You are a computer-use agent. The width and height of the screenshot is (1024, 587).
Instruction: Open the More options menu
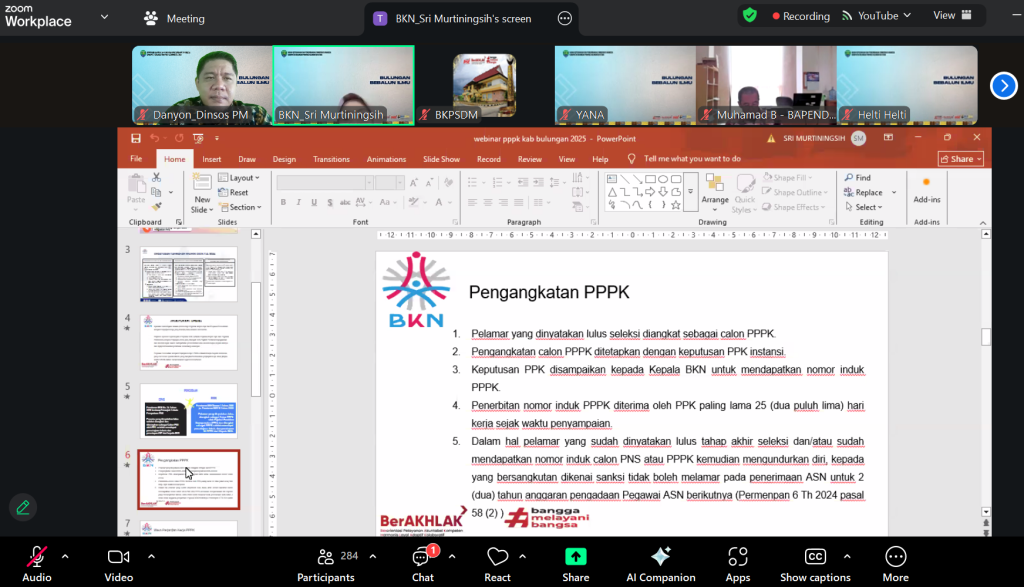coord(895,558)
